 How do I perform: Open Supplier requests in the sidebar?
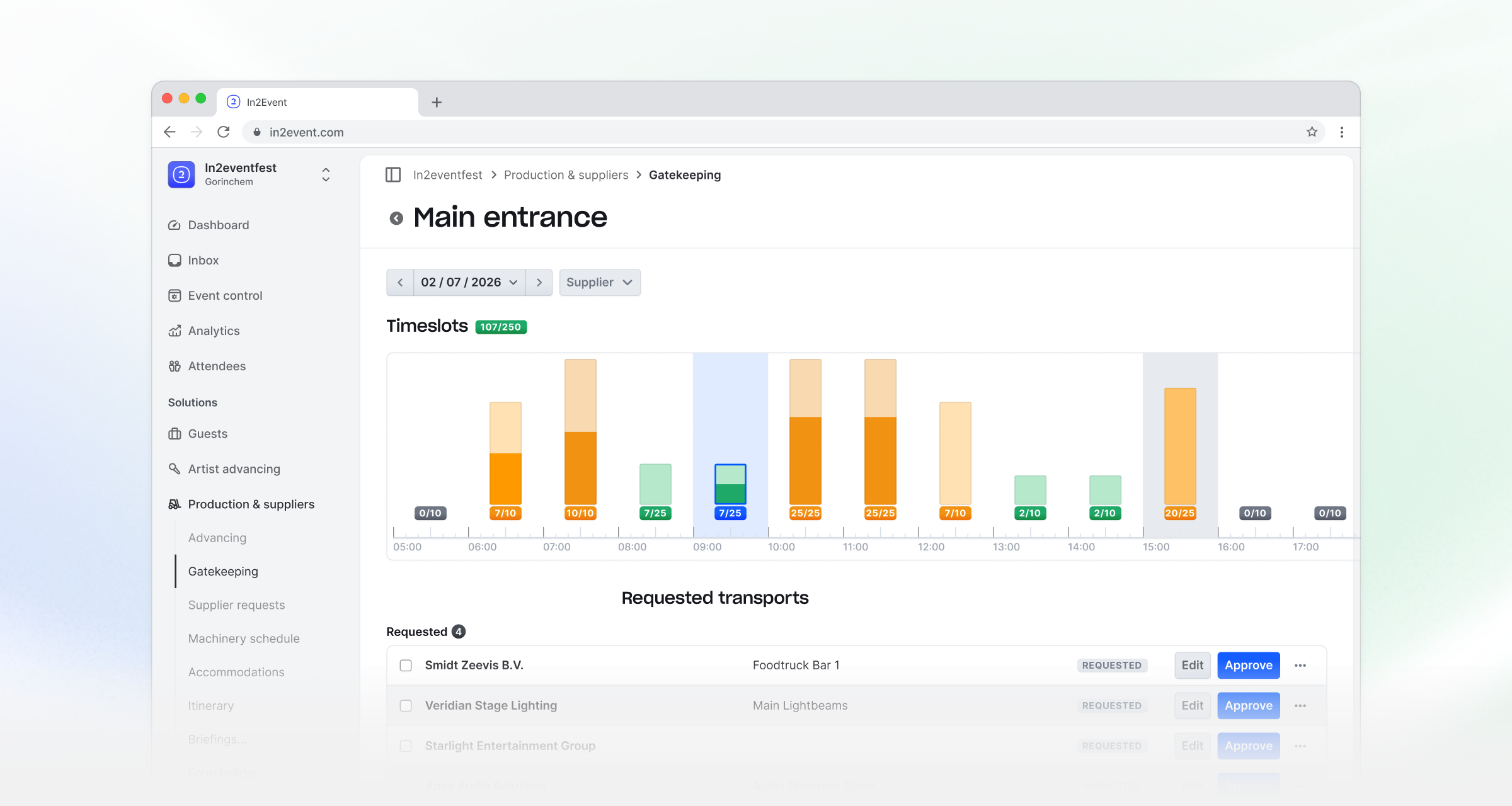[x=237, y=605]
